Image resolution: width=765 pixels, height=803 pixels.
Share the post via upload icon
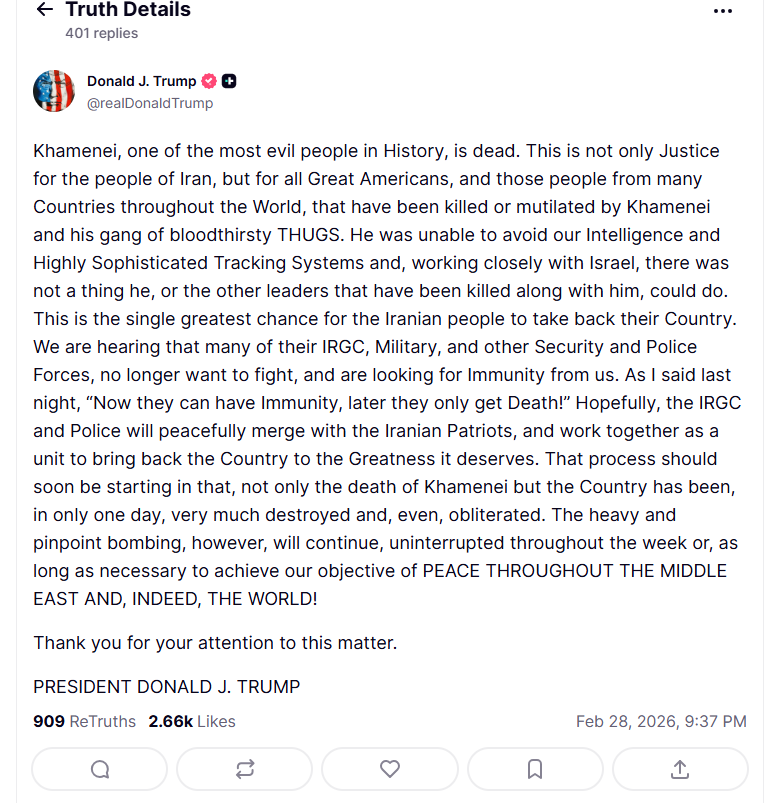tap(680, 769)
